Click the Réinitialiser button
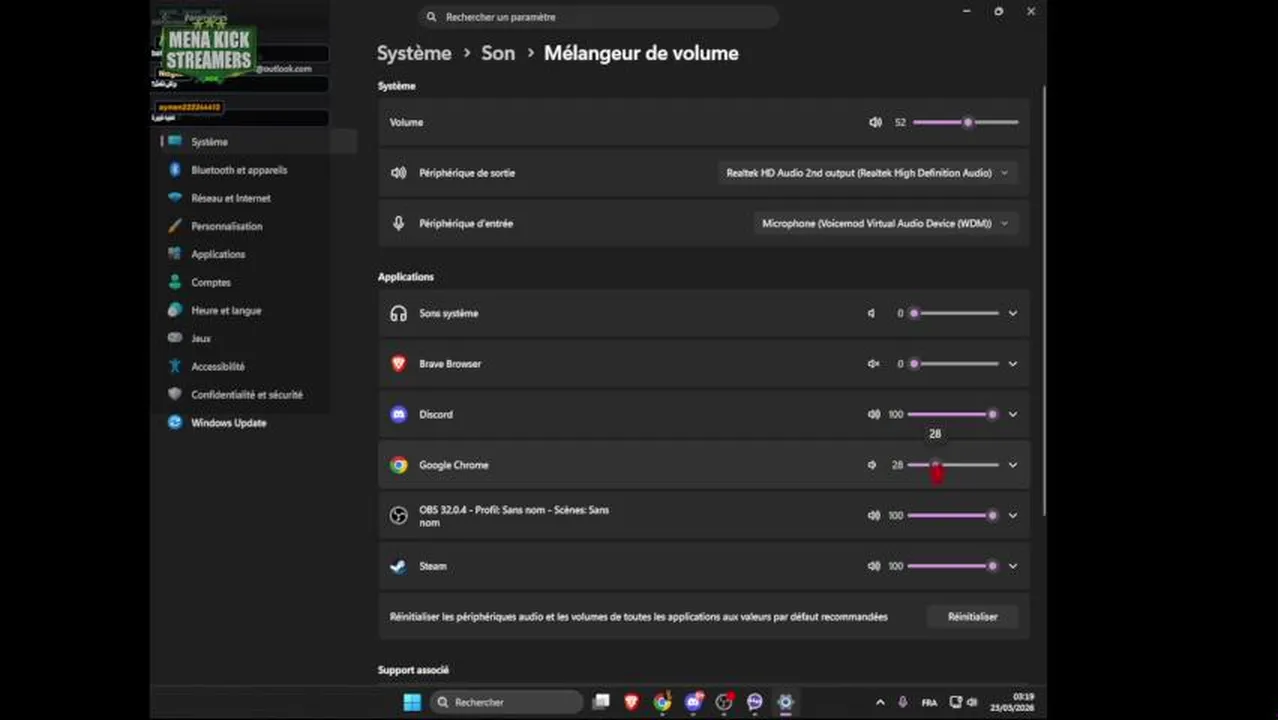 (x=972, y=617)
